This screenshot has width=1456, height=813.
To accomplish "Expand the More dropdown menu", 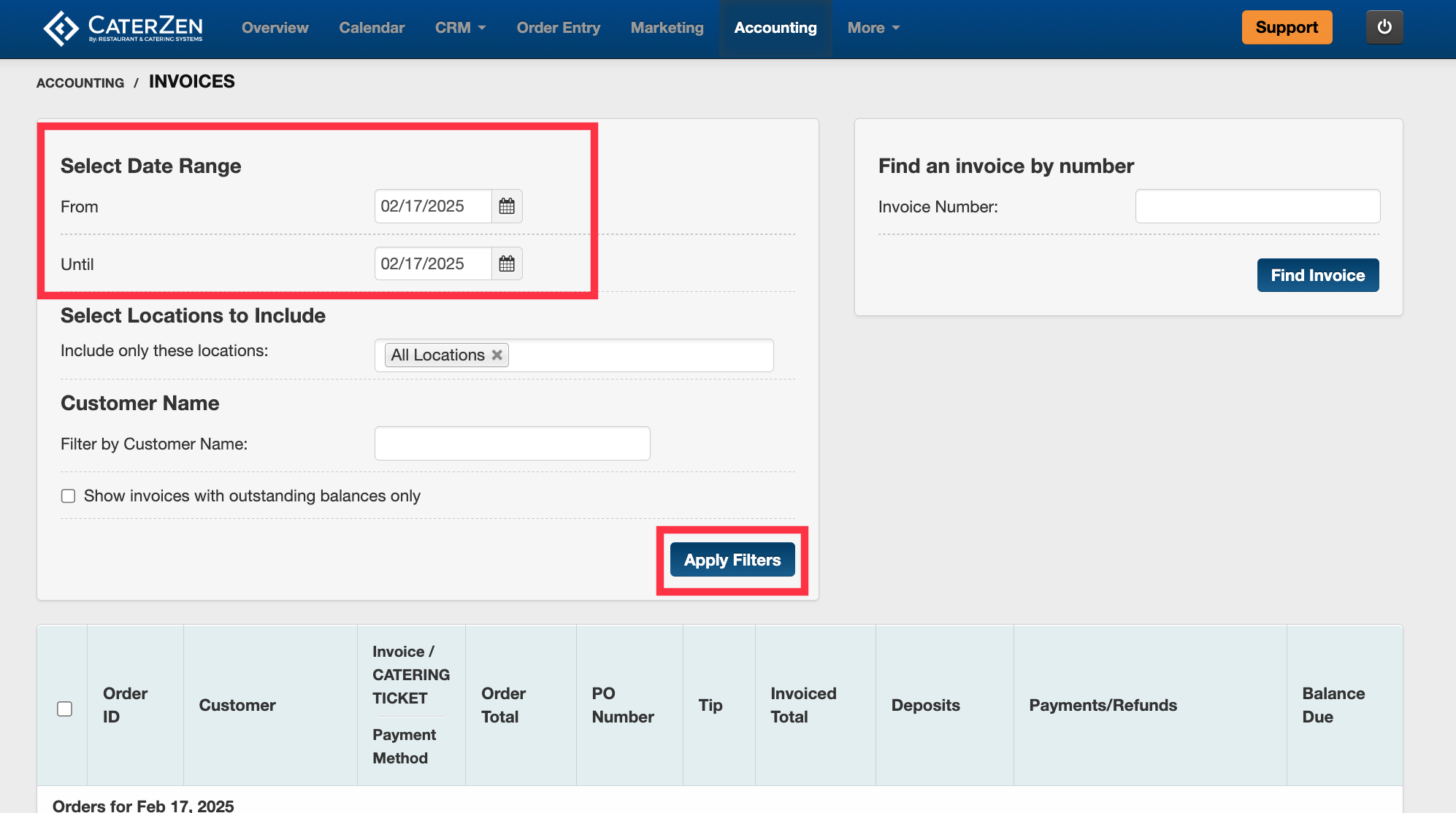I will (x=873, y=28).
